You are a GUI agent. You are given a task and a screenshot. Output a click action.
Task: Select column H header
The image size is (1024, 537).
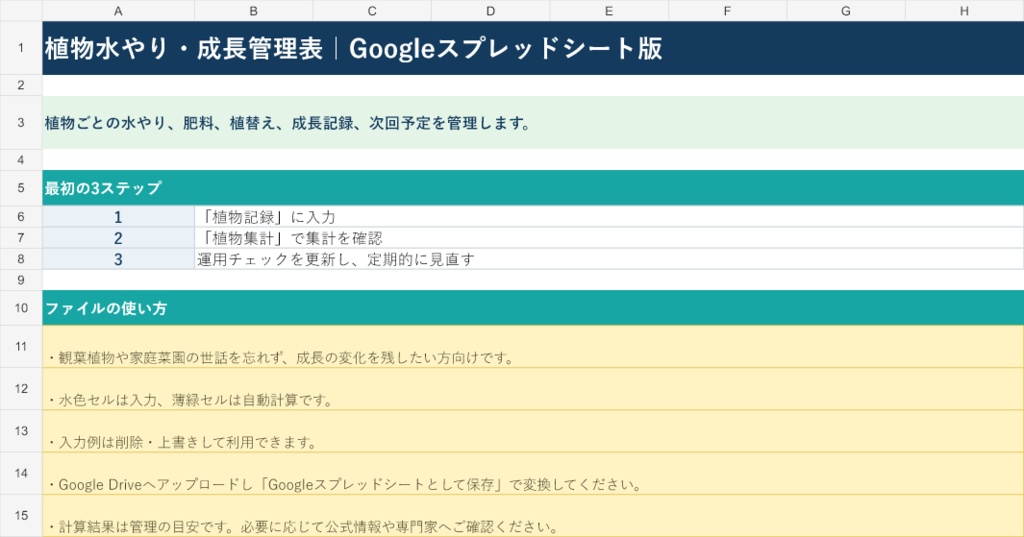[x=965, y=10]
